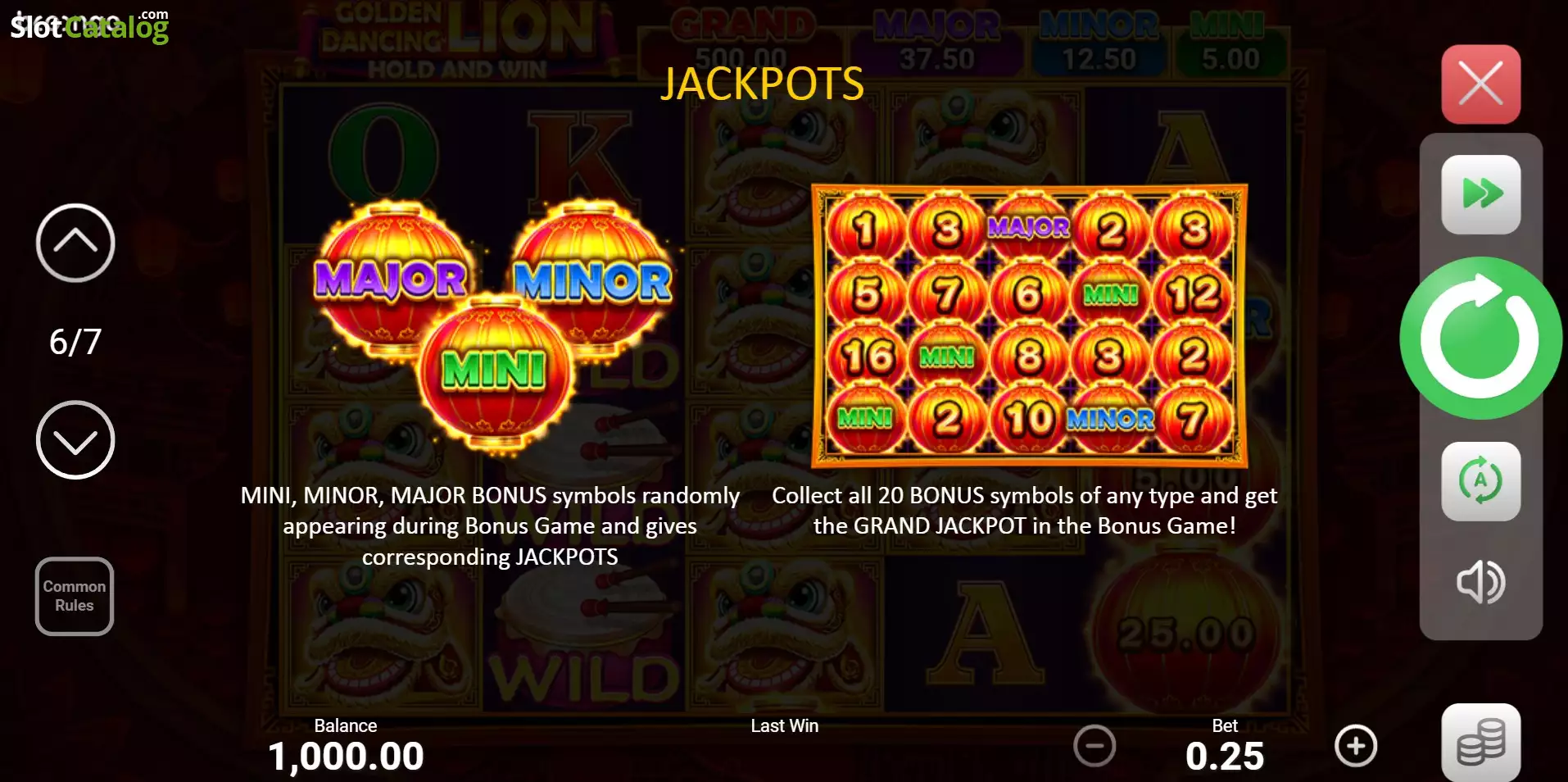Image resolution: width=1568 pixels, height=782 pixels.
Task: Click the SlotCatalog logo
Action: [x=89, y=25]
